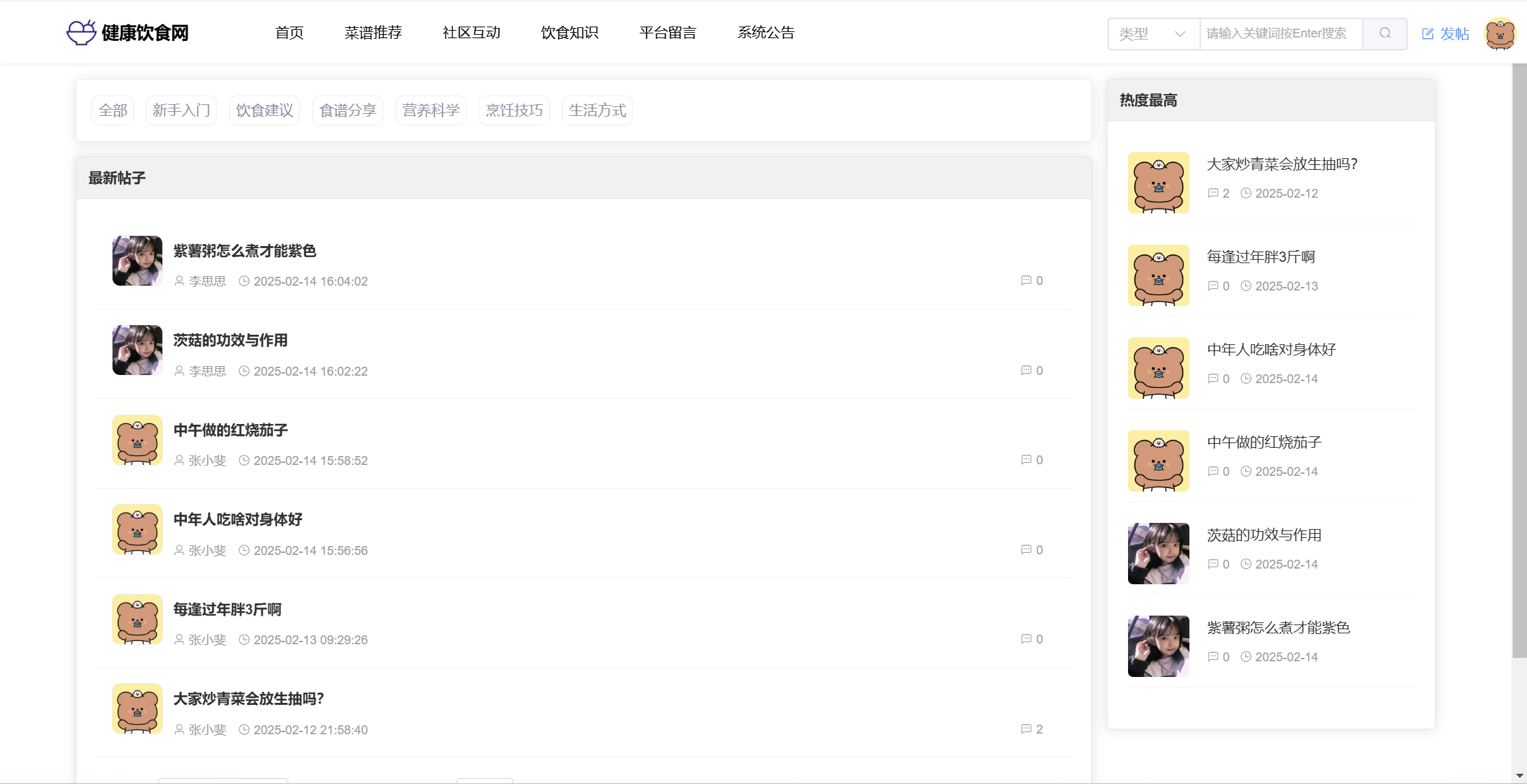
Task: Select the 食谱分享 category filter tag
Action: 348,110
